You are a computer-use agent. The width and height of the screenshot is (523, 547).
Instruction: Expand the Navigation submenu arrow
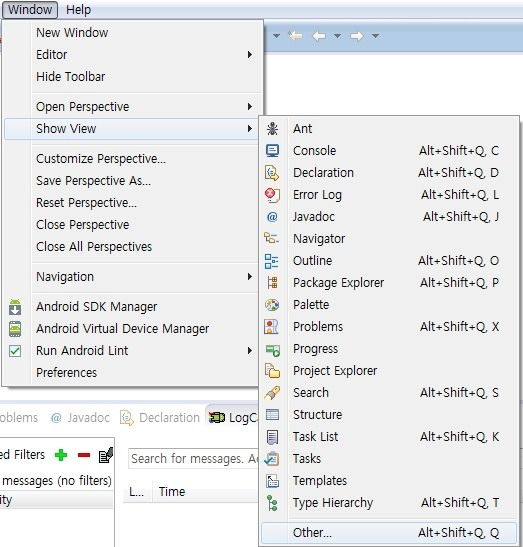click(249, 277)
